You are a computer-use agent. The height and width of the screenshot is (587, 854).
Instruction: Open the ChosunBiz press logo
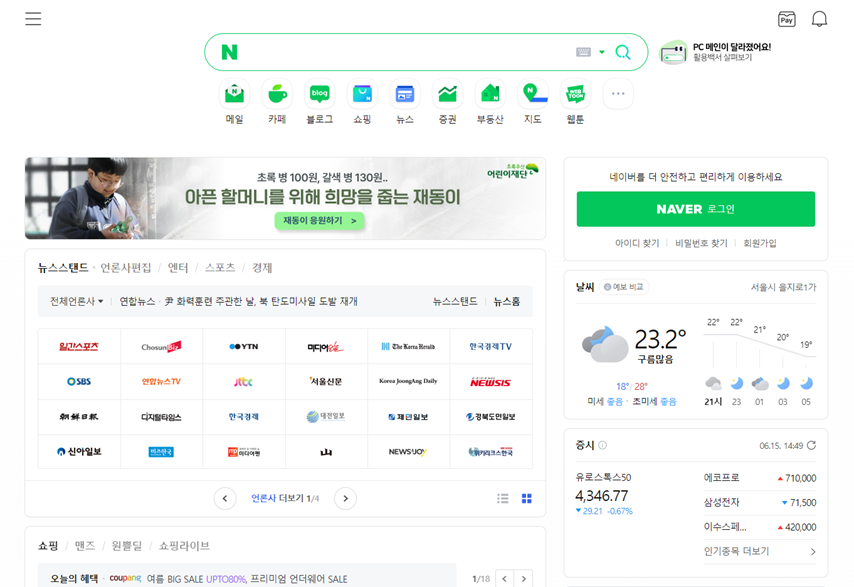tap(161, 346)
